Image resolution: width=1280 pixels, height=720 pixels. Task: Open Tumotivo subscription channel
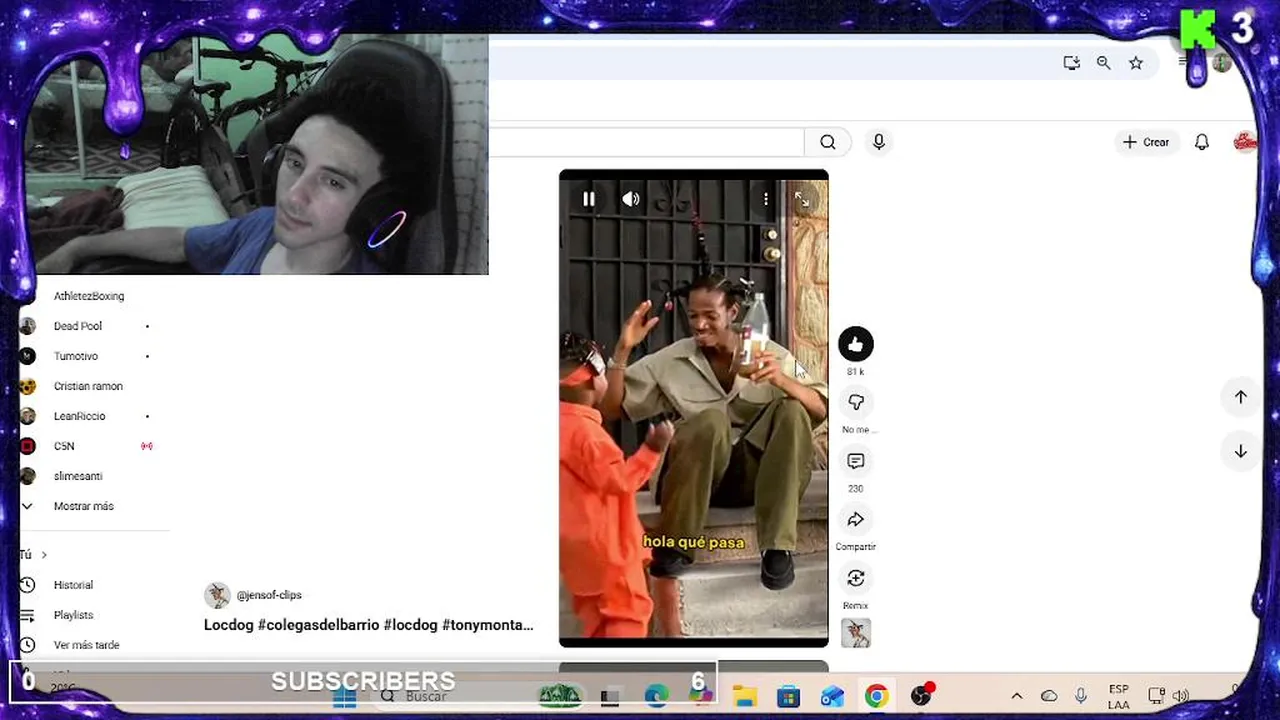point(76,356)
